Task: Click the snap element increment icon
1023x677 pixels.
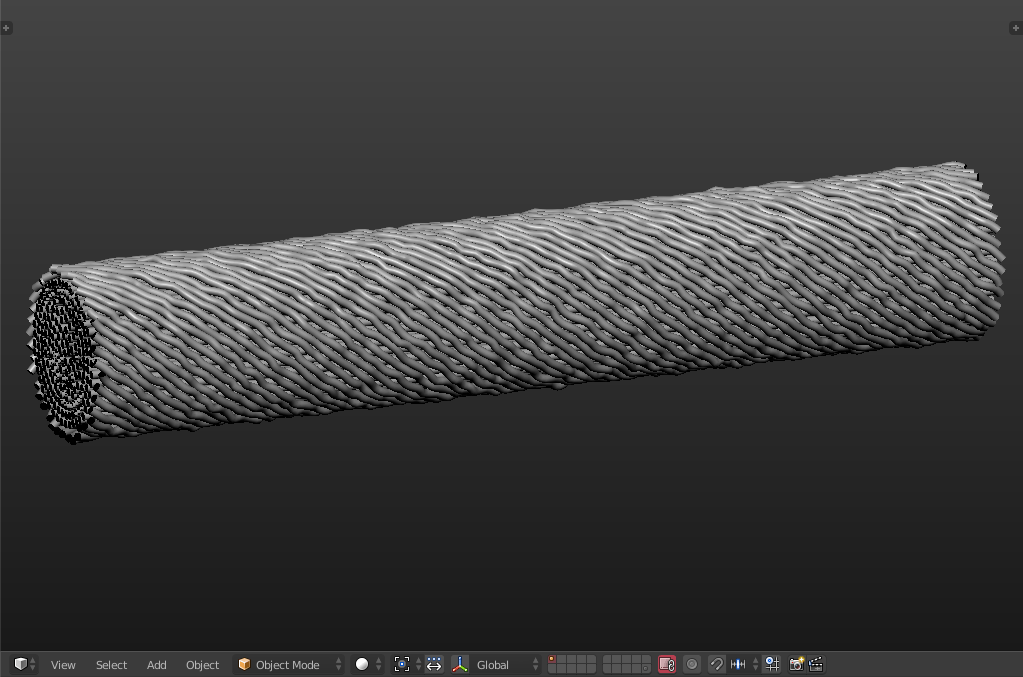Action: coord(738,664)
